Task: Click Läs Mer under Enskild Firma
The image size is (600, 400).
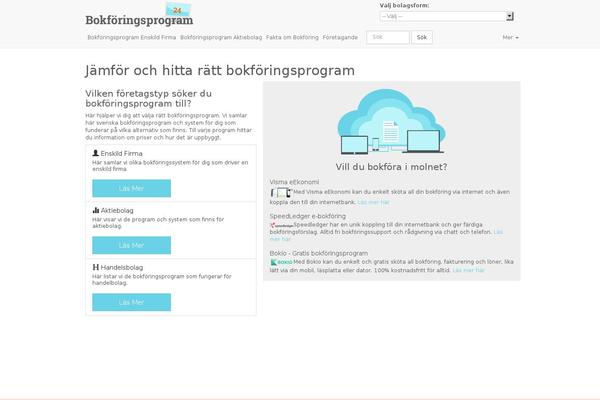Action: [x=132, y=188]
